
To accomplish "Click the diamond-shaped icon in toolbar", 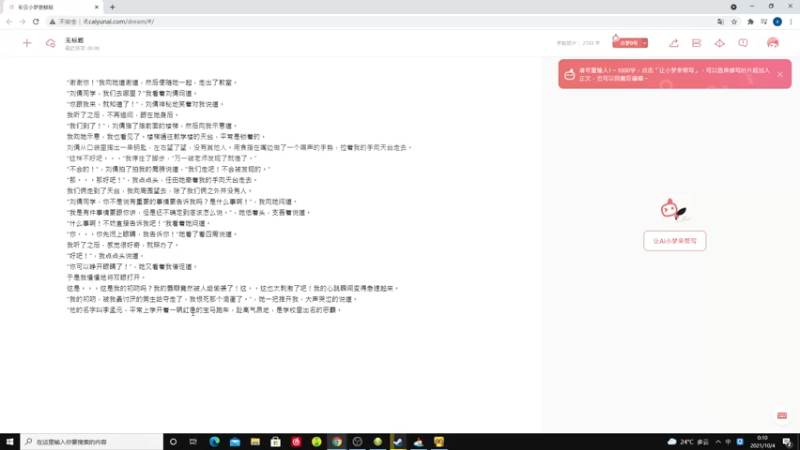I will point(719,43).
